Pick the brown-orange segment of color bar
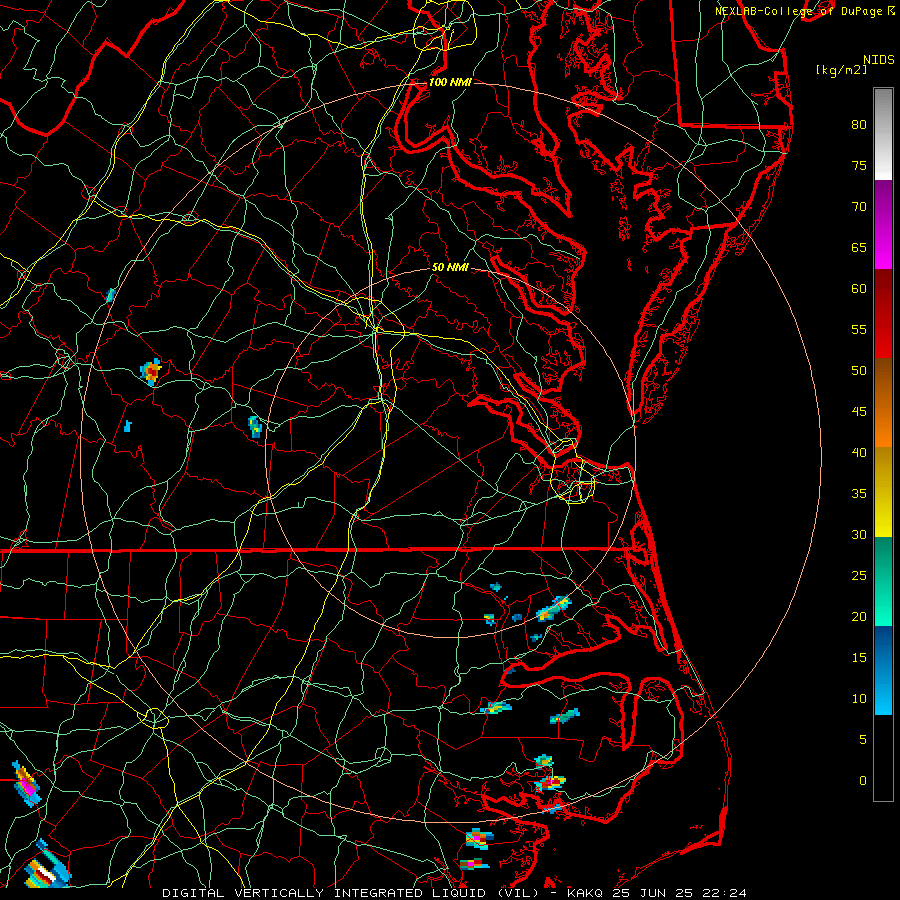 pos(883,403)
